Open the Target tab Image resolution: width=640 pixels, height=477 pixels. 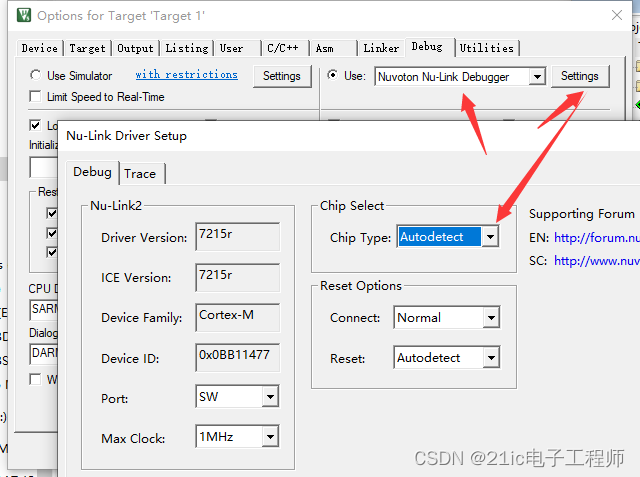pyautogui.click(x=87, y=48)
